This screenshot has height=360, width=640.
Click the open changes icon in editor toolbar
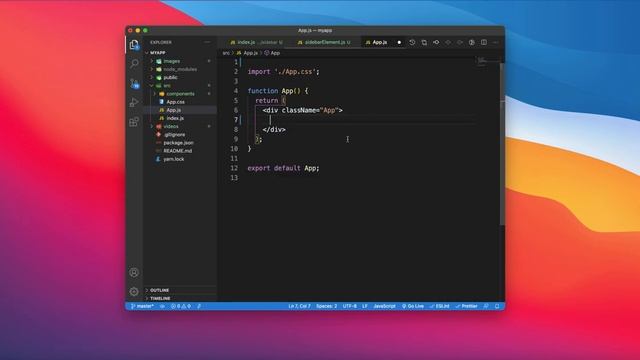[x=424, y=42]
